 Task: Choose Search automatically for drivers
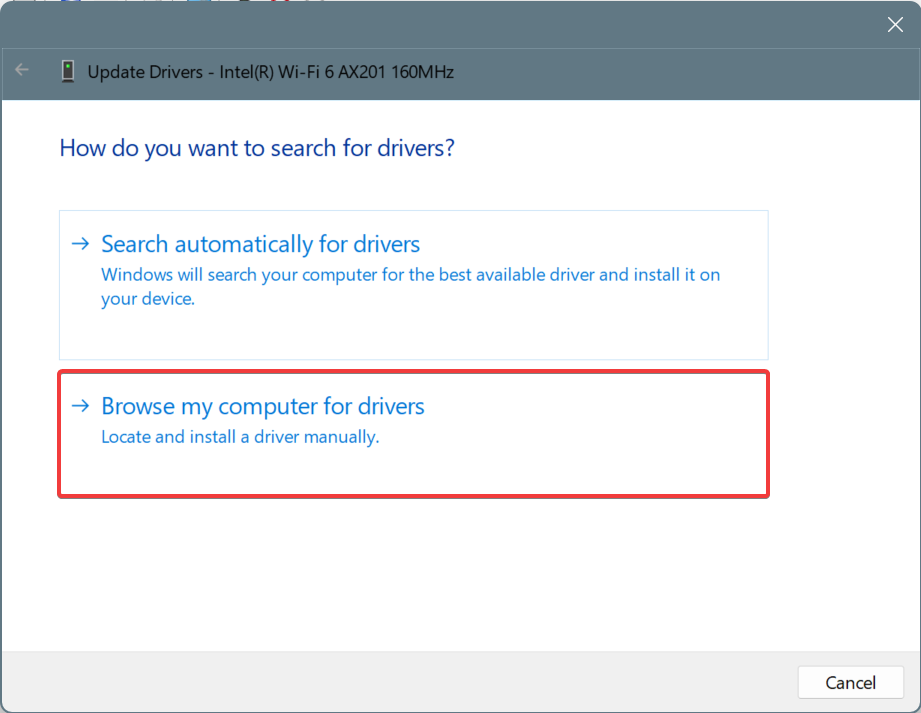coord(414,285)
